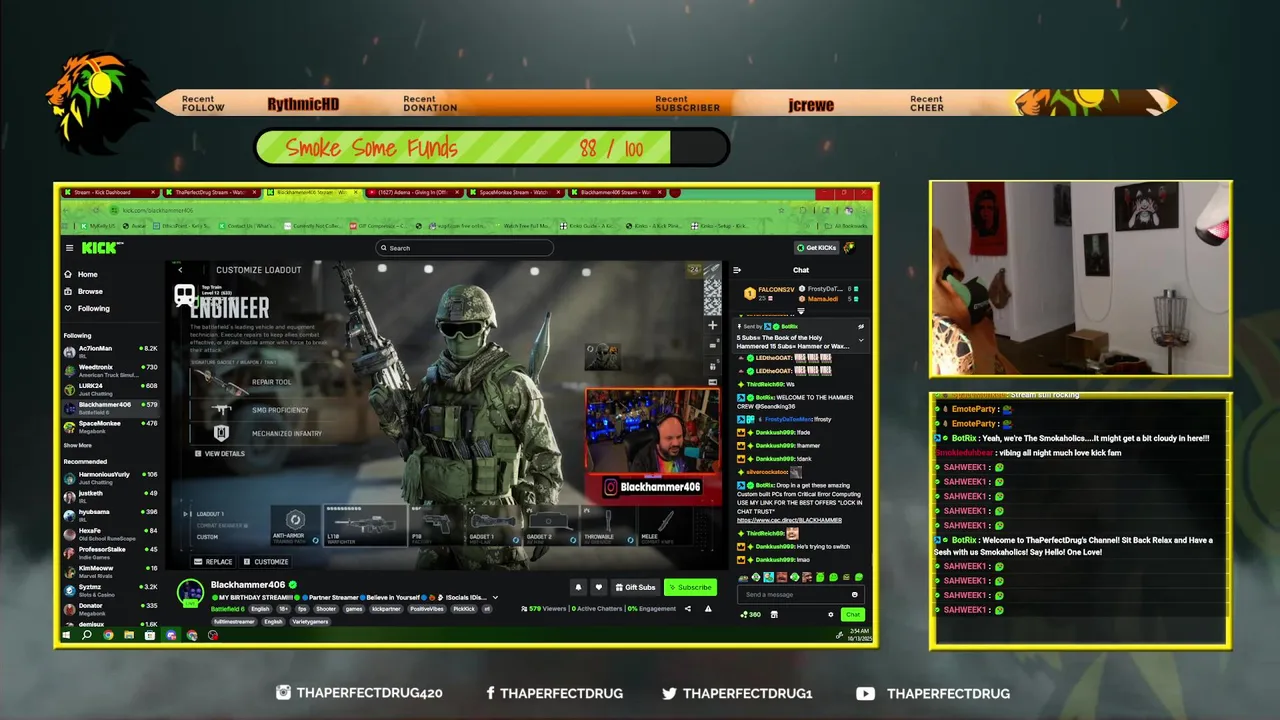Select P18 pistol slot
The height and width of the screenshot is (720, 1280).
tap(437, 525)
